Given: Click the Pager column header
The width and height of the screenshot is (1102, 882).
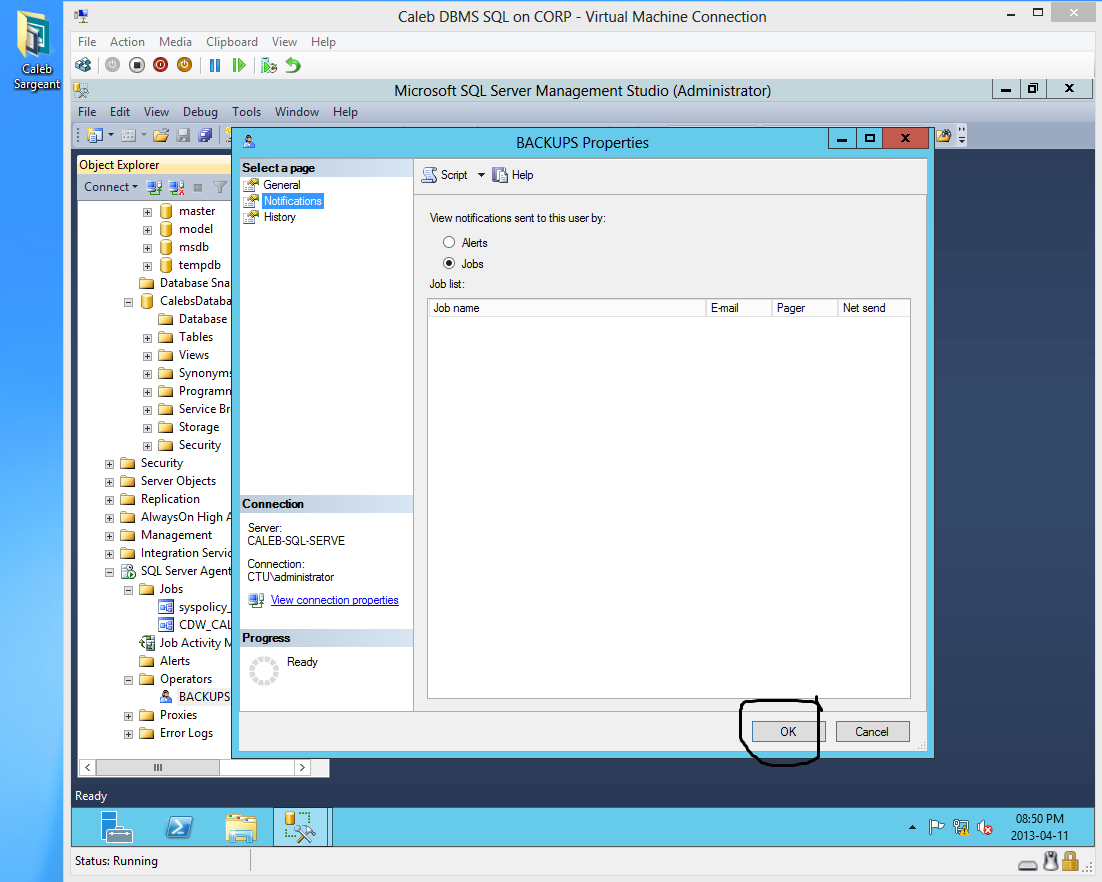Looking at the screenshot, I should click(805, 308).
